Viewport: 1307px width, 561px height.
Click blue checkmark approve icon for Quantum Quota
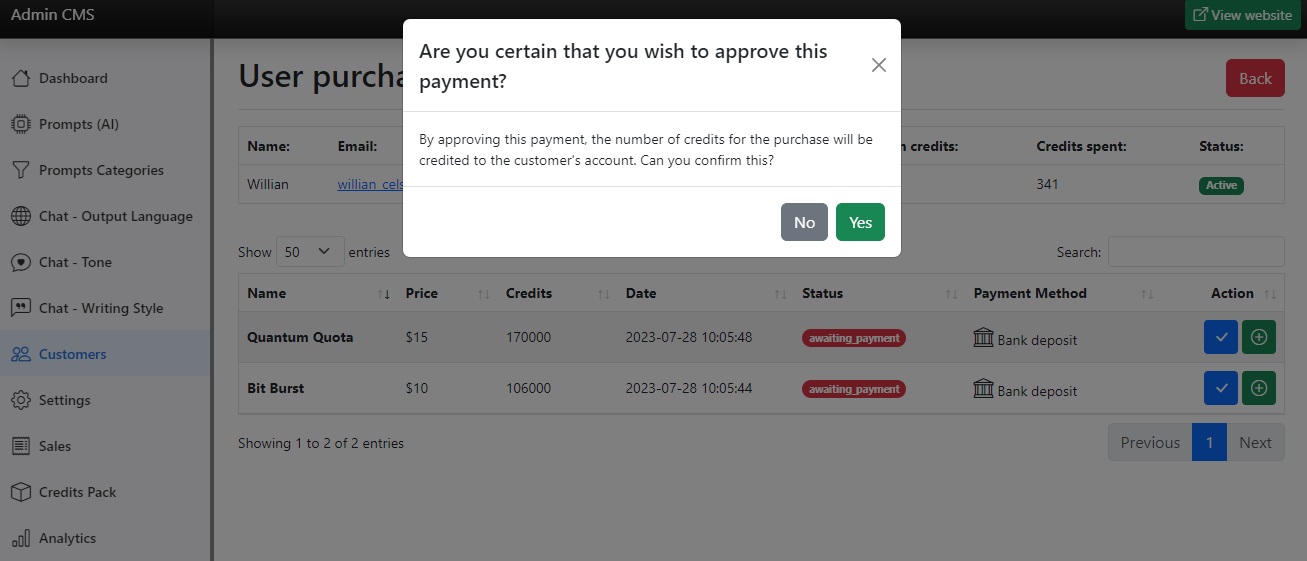[x=1221, y=337]
